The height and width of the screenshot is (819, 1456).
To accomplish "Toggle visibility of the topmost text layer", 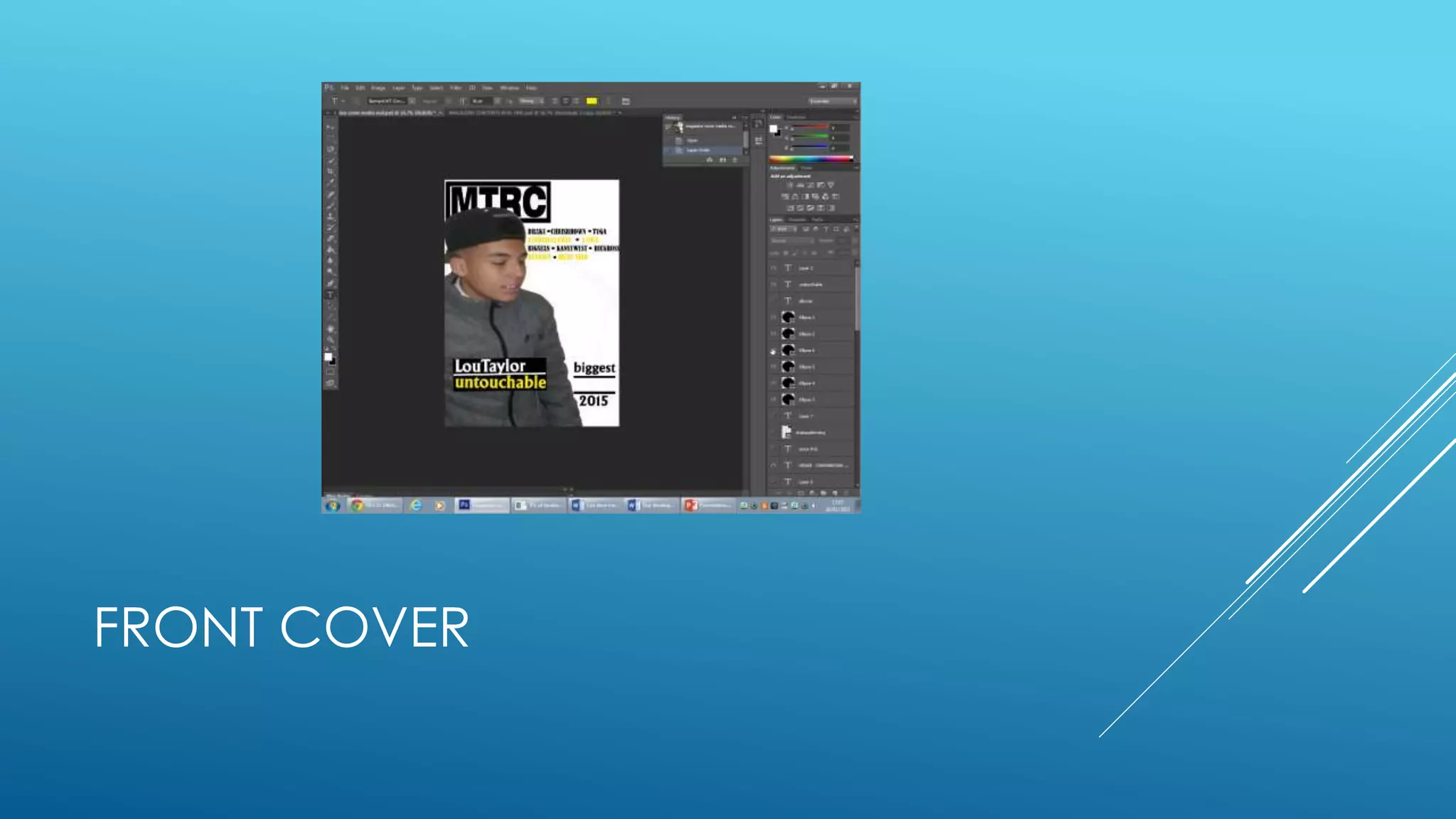I will (x=773, y=268).
